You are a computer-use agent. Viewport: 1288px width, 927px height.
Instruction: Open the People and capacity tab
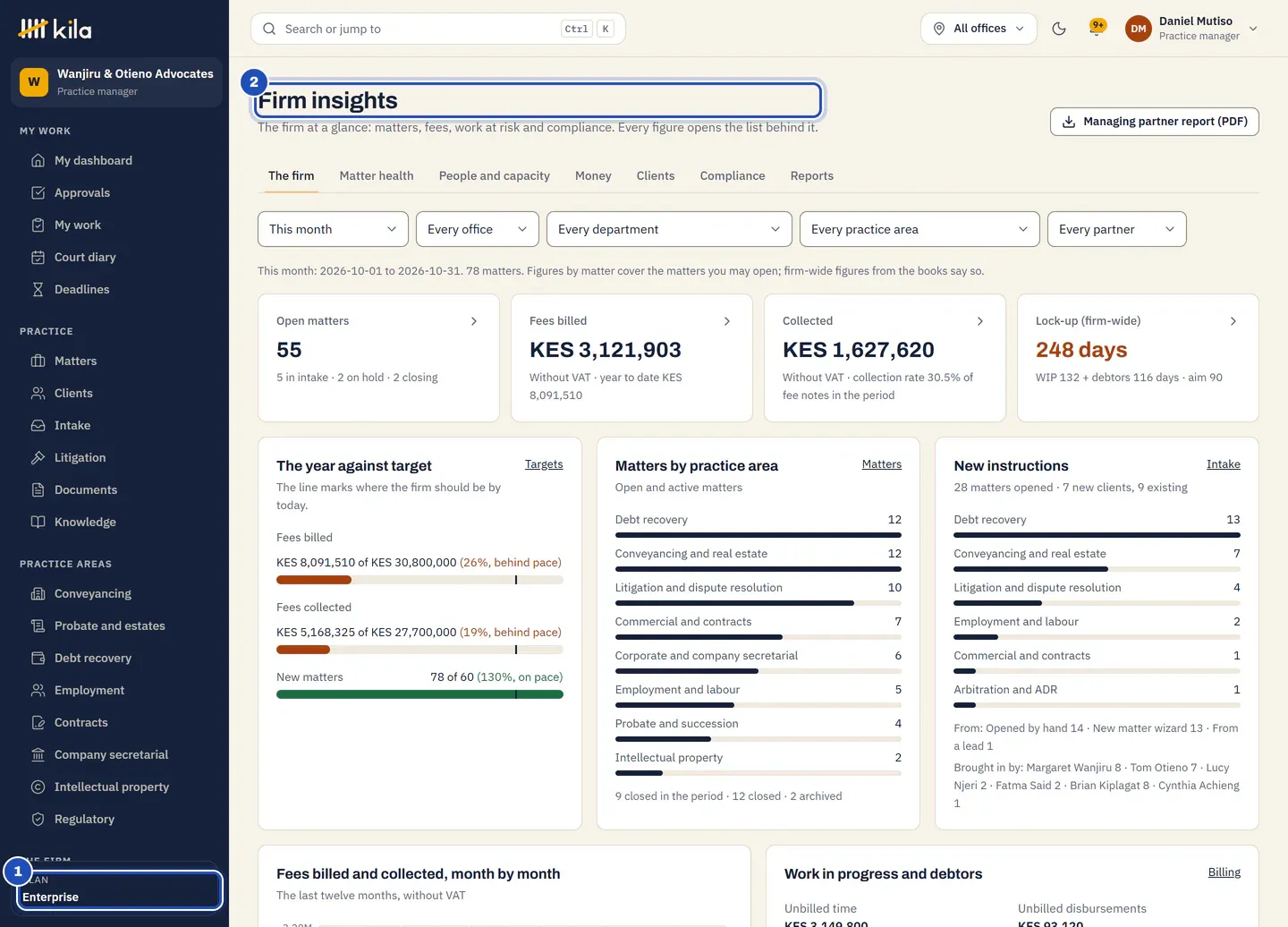pos(495,175)
